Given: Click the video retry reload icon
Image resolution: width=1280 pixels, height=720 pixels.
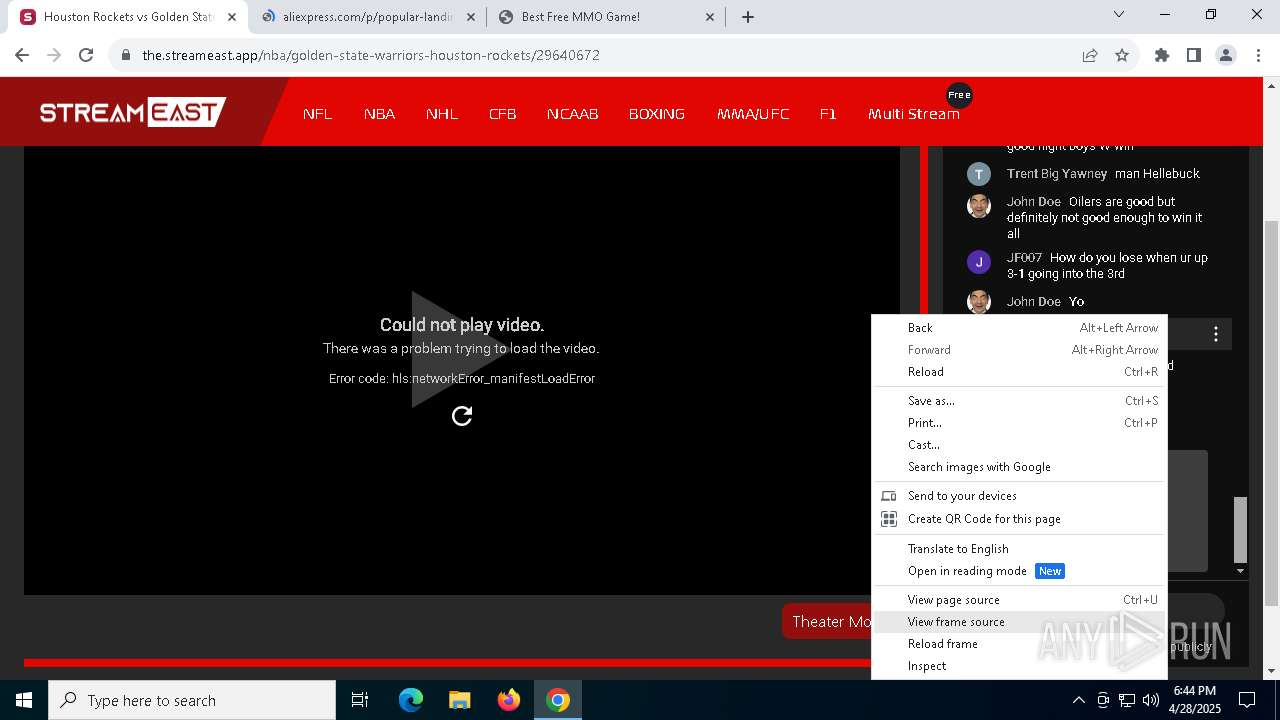Looking at the screenshot, I should tap(462, 416).
